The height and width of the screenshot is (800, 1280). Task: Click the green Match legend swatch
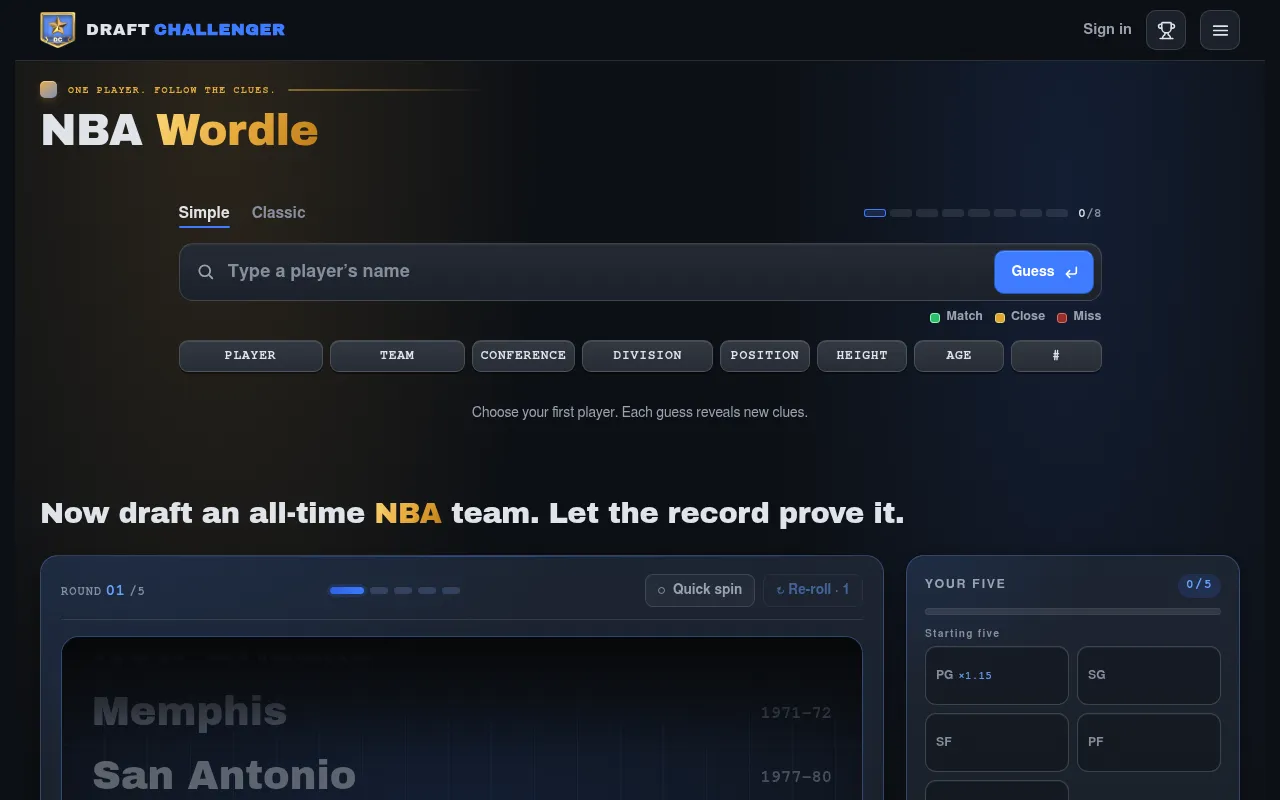point(935,317)
